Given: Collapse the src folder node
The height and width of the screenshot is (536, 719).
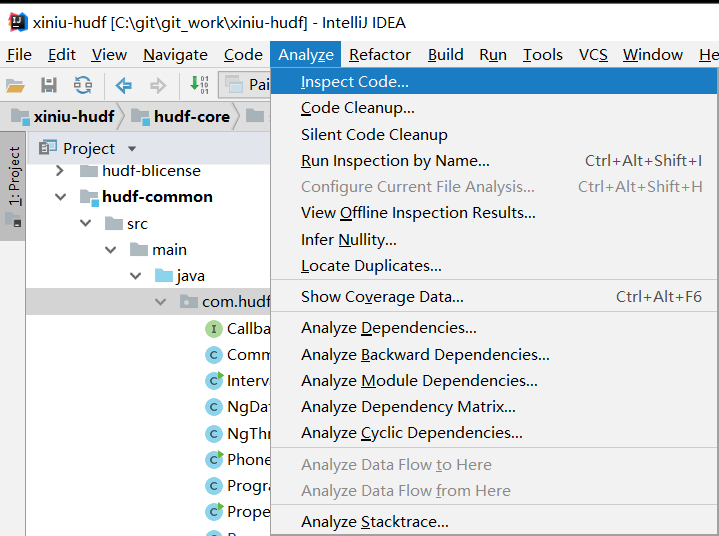Looking at the screenshot, I should [85, 224].
